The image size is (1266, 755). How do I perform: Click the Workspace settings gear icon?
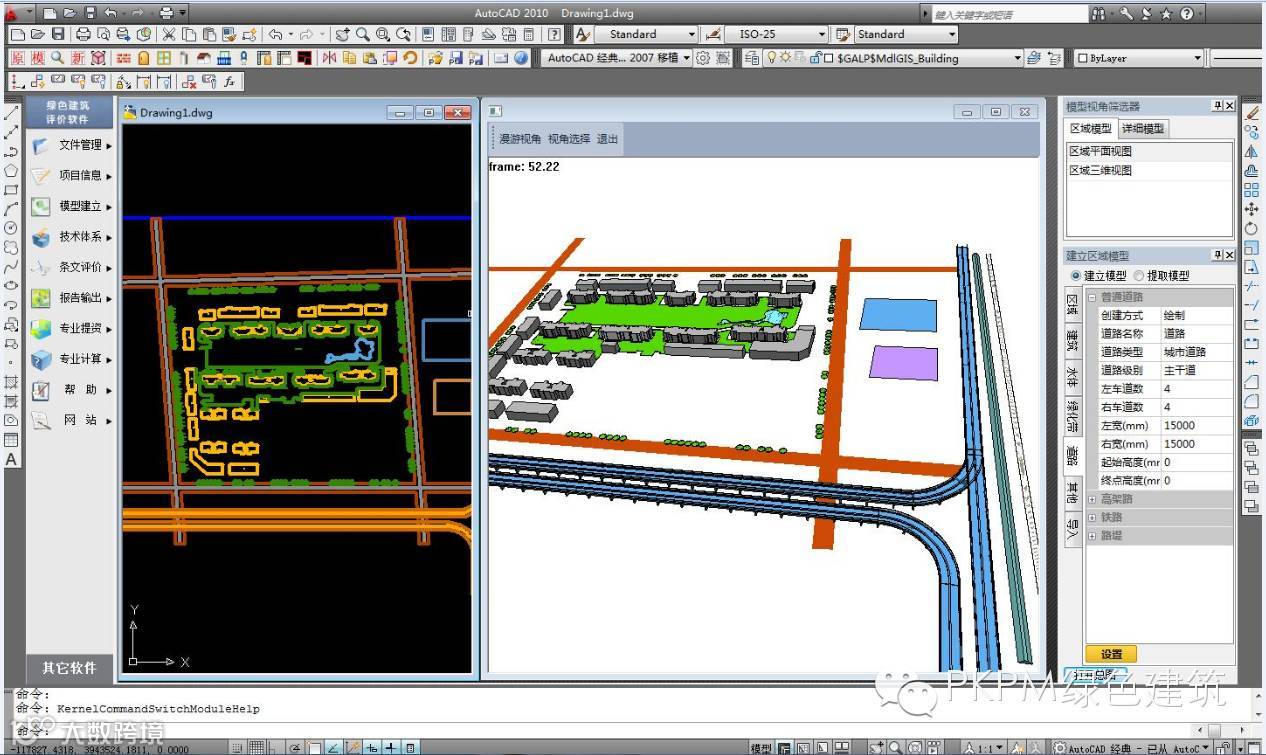tap(702, 58)
